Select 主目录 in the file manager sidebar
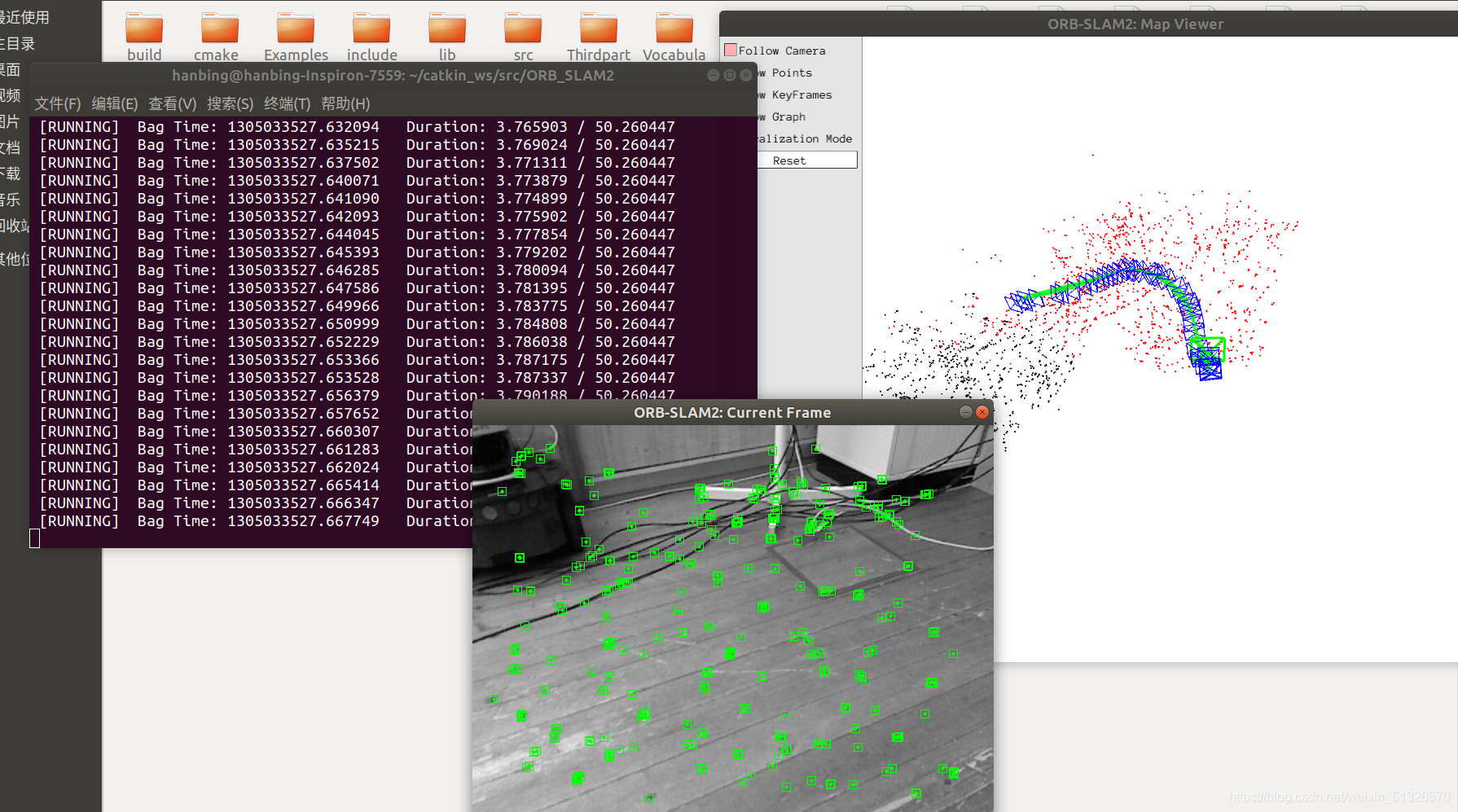Viewport: 1458px width, 812px height. coord(18,43)
